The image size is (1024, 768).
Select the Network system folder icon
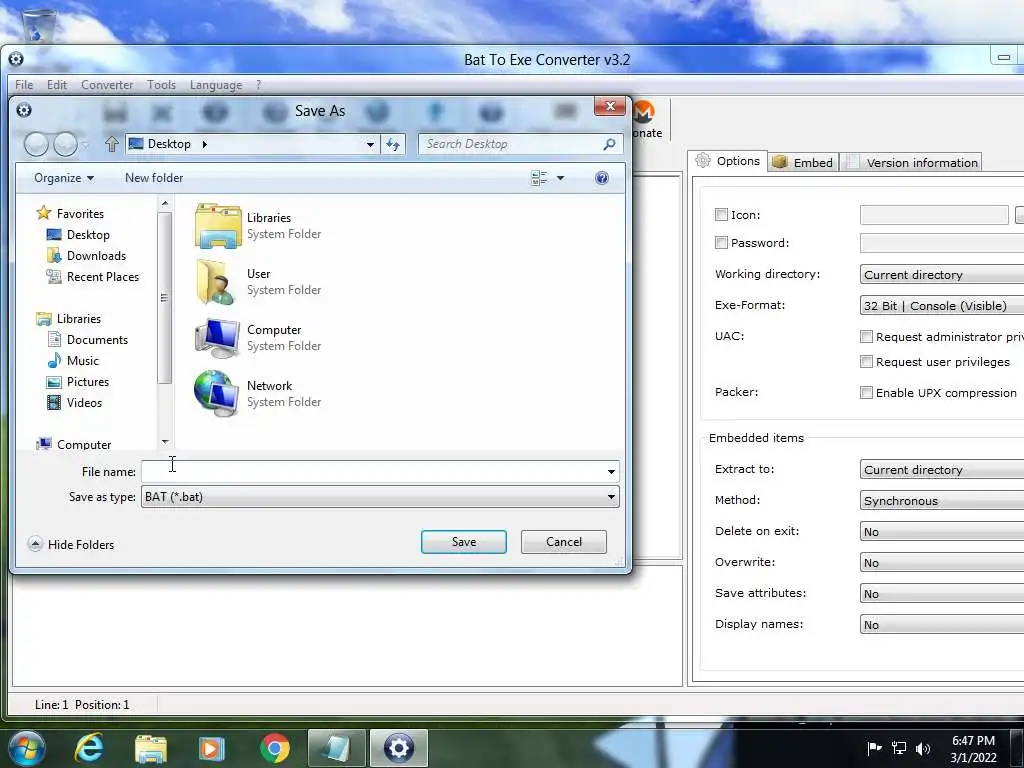pyautogui.click(x=216, y=394)
